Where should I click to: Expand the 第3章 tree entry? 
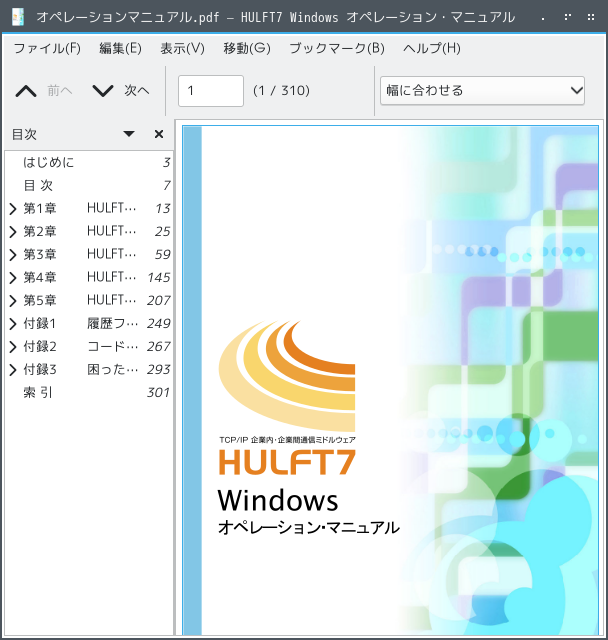pyautogui.click(x=13, y=255)
